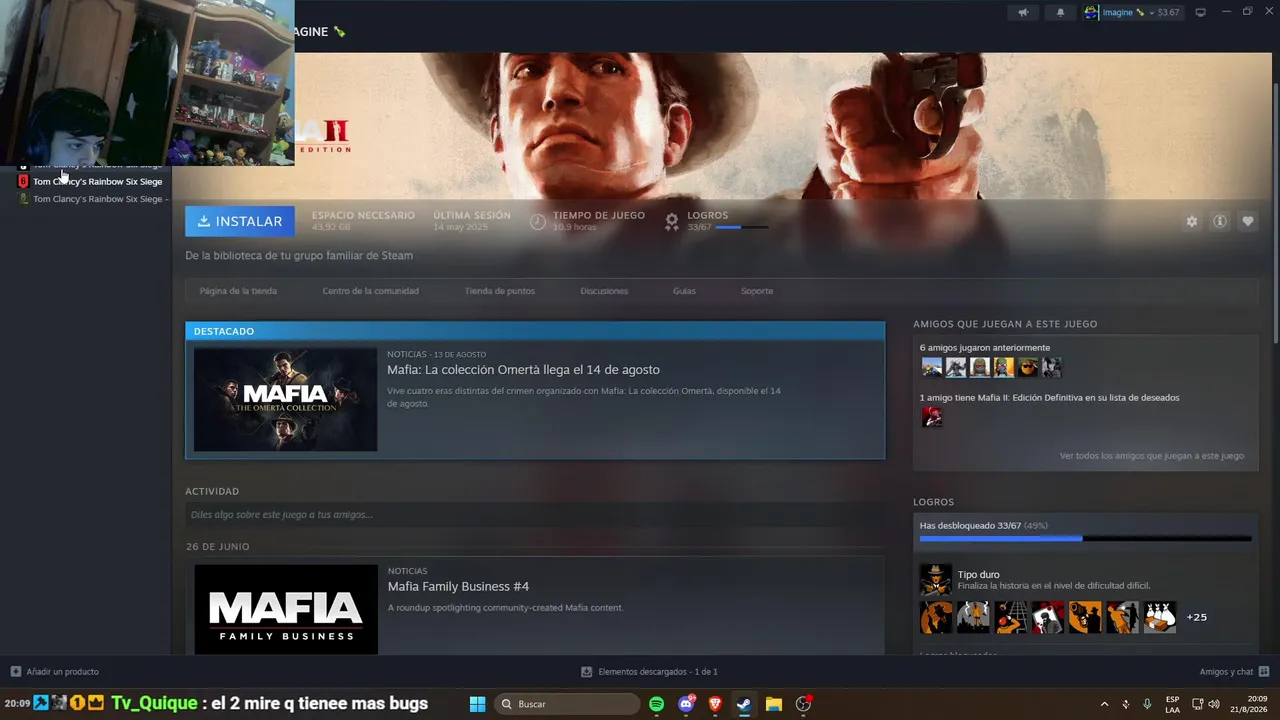Select the playing card achievement icon
The width and height of the screenshot is (1280, 720).
point(1047,617)
